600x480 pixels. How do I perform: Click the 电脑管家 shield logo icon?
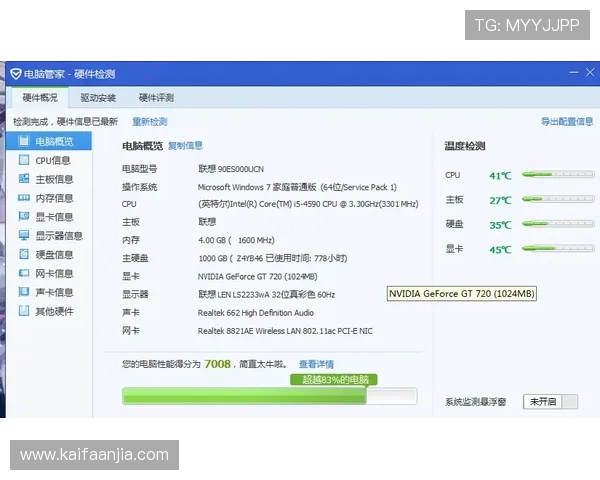pos(16,74)
